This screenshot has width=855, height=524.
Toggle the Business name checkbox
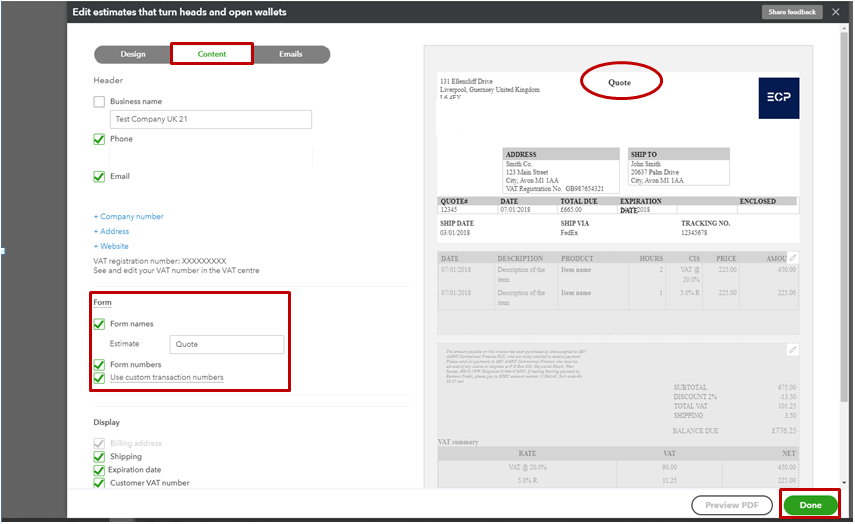coord(99,101)
